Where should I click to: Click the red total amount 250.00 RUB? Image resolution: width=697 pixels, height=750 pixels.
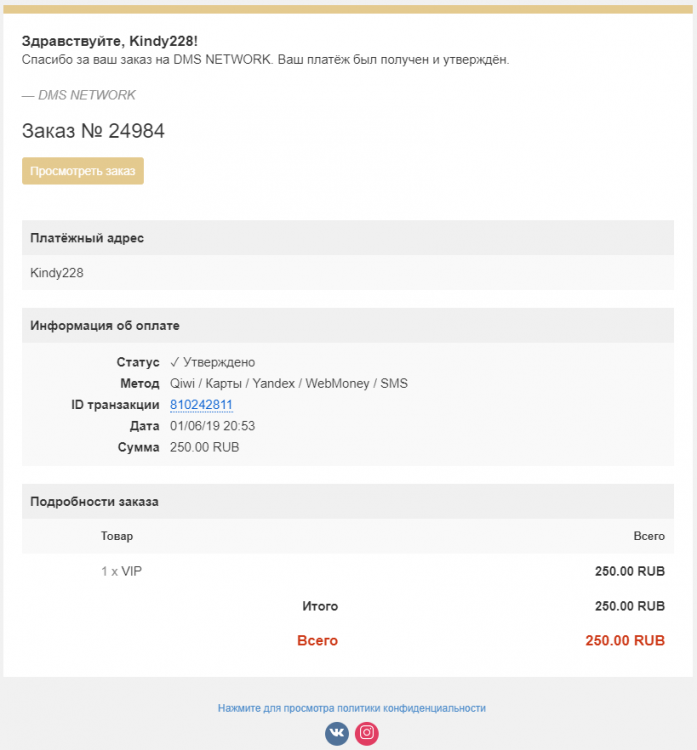click(624, 640)
